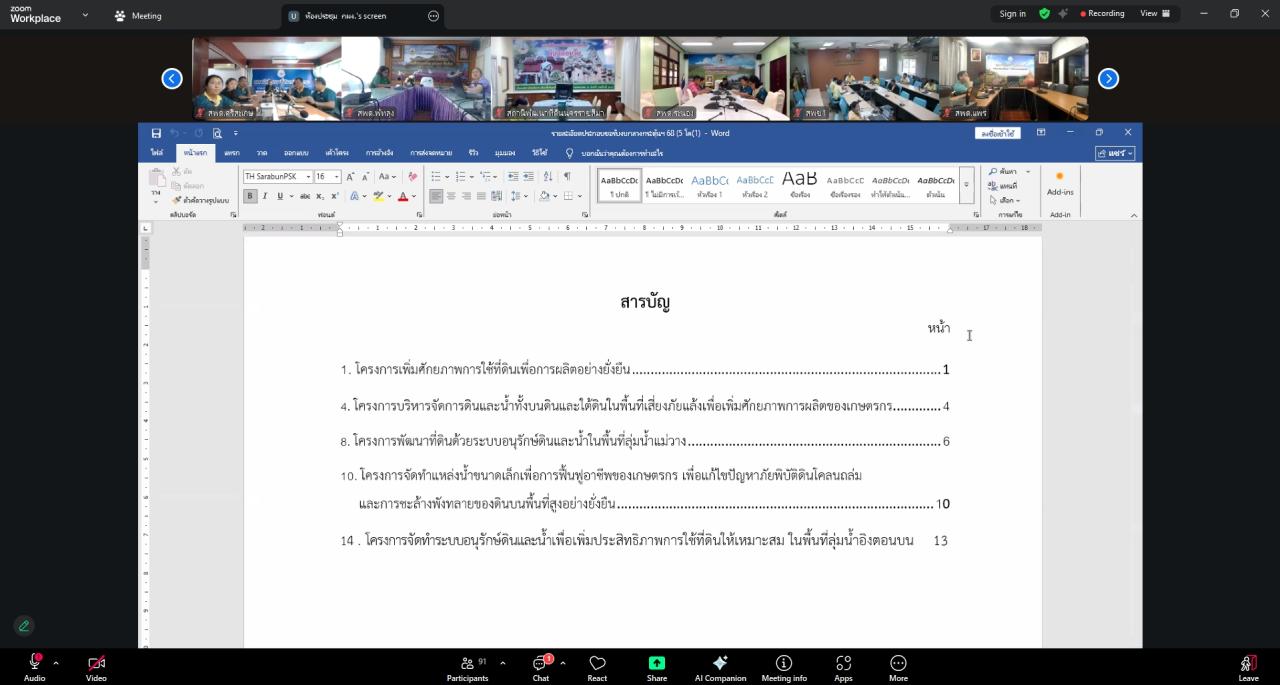This screenshot has height=685, width=1280.
Task: Toggle italic formatting
Action: [264, 196]
